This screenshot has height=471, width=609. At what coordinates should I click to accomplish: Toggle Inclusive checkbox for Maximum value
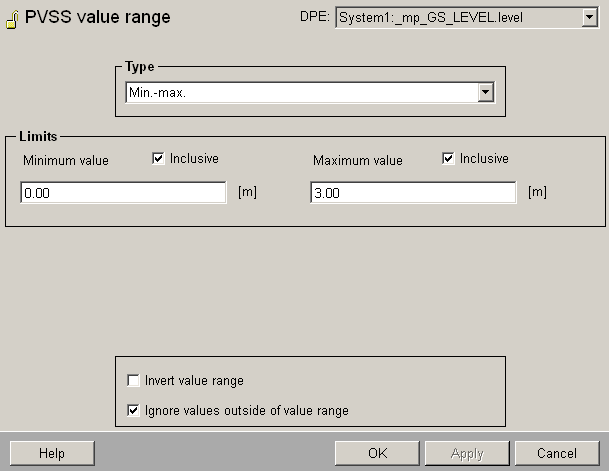[448, 159]
